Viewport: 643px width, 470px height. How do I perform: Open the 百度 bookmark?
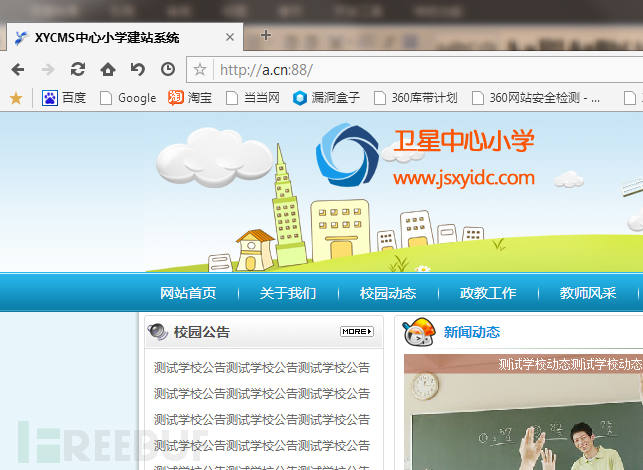pos(64,98)
